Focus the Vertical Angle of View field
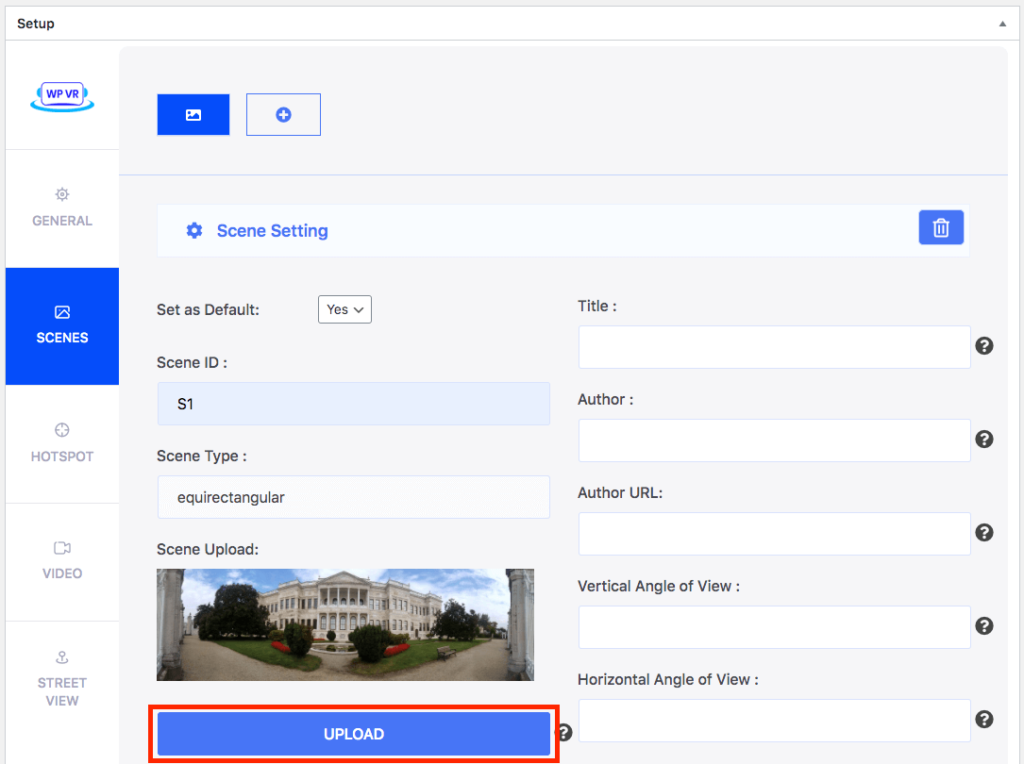 click(775, 627)
